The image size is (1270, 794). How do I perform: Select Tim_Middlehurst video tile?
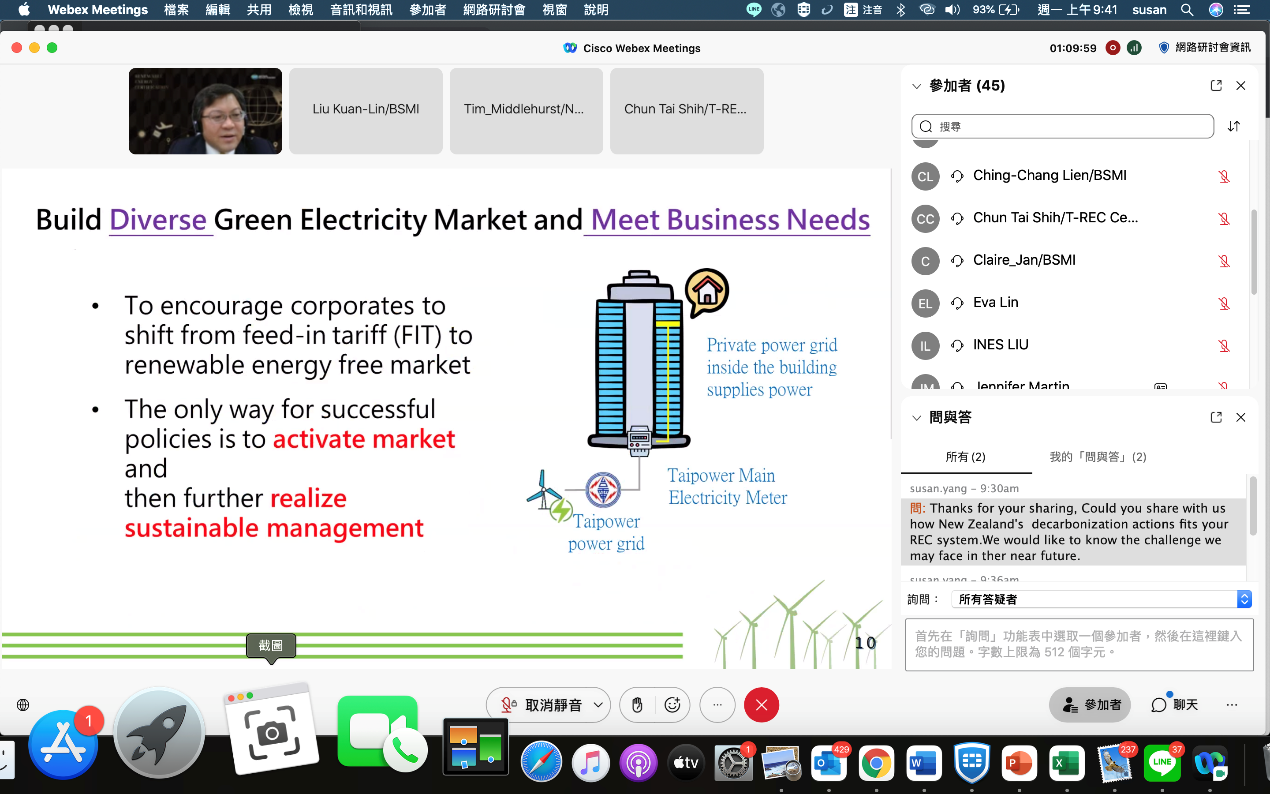click(526, 111)
